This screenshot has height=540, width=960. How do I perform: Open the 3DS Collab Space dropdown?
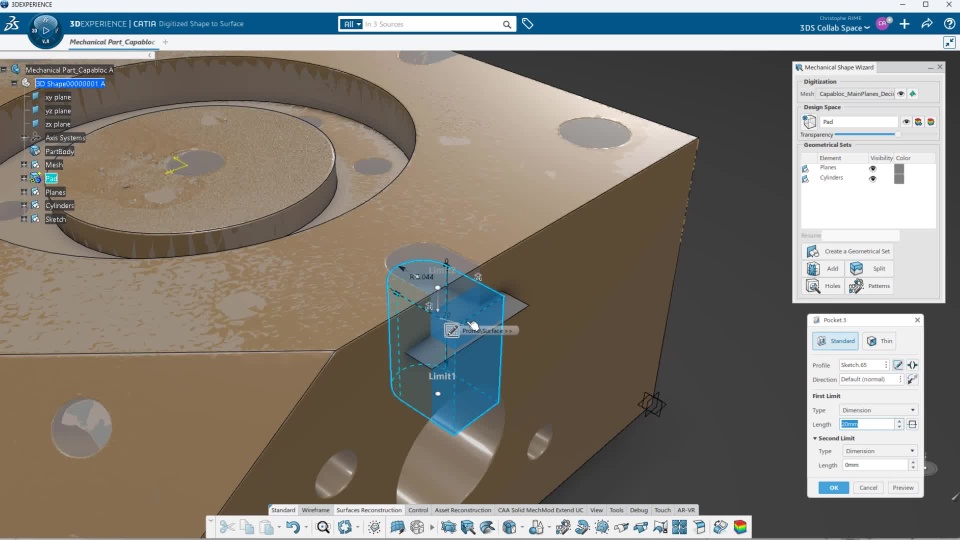tap(834, 28)
